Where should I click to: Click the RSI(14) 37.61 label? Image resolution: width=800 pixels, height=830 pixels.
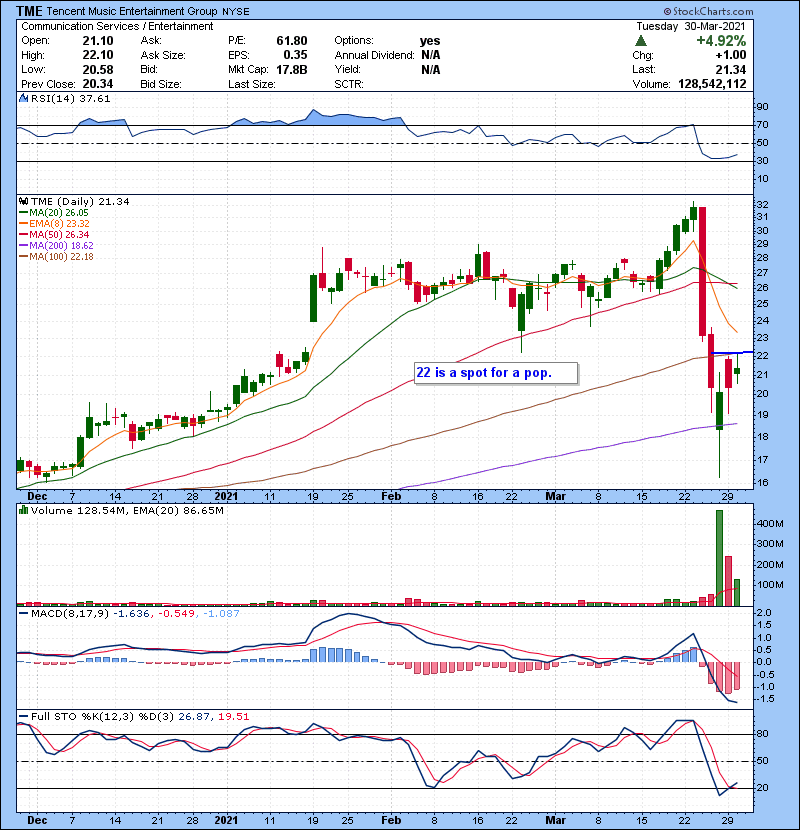pos(70,98)
